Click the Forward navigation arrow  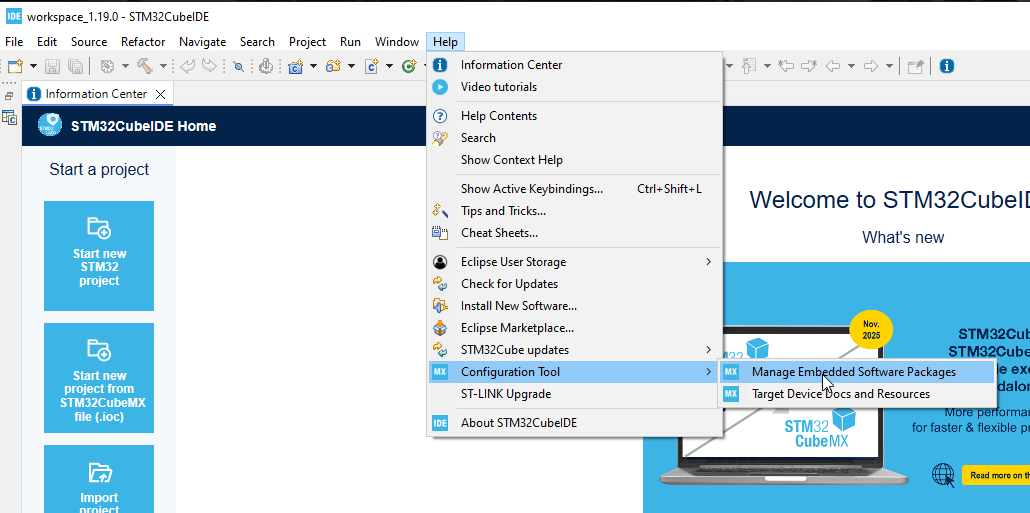(871, 66)
